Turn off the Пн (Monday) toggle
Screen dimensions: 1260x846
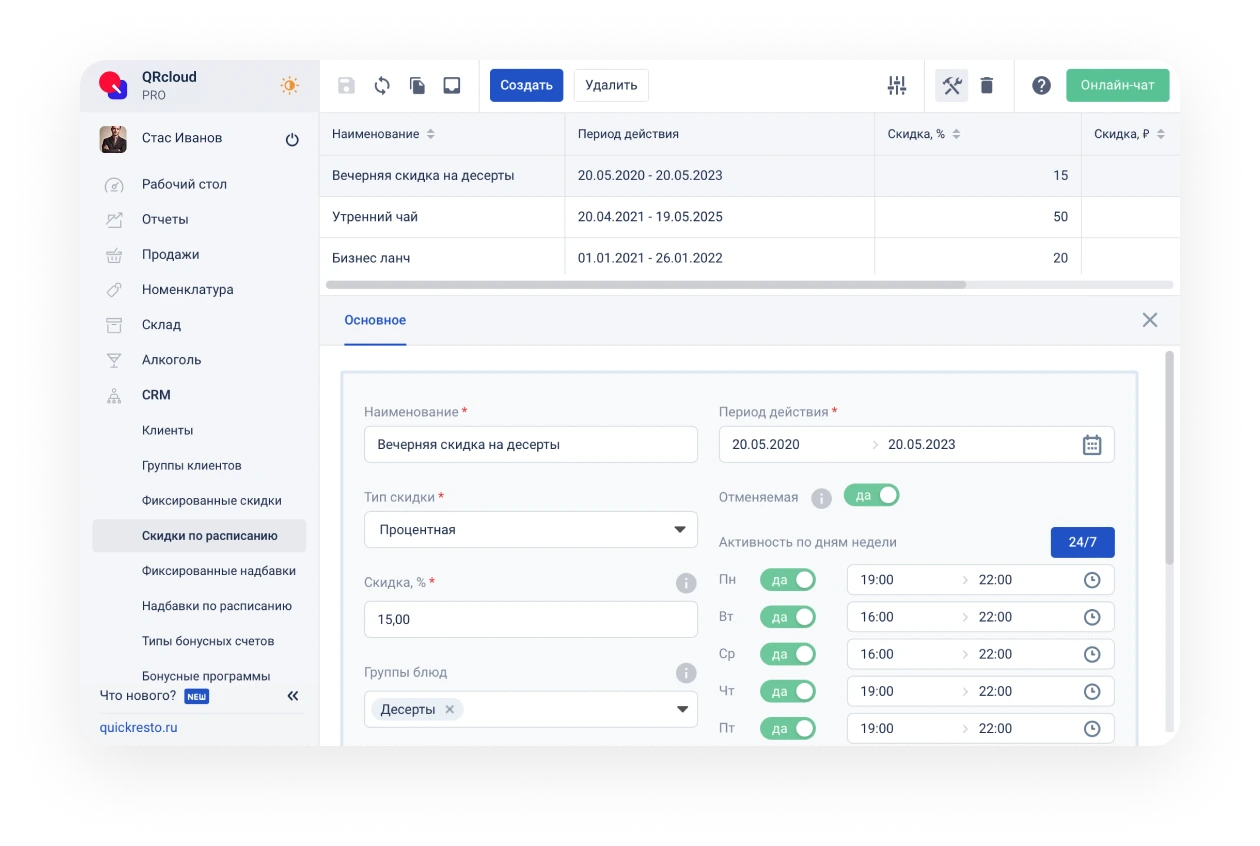click(x=787, y=579)
